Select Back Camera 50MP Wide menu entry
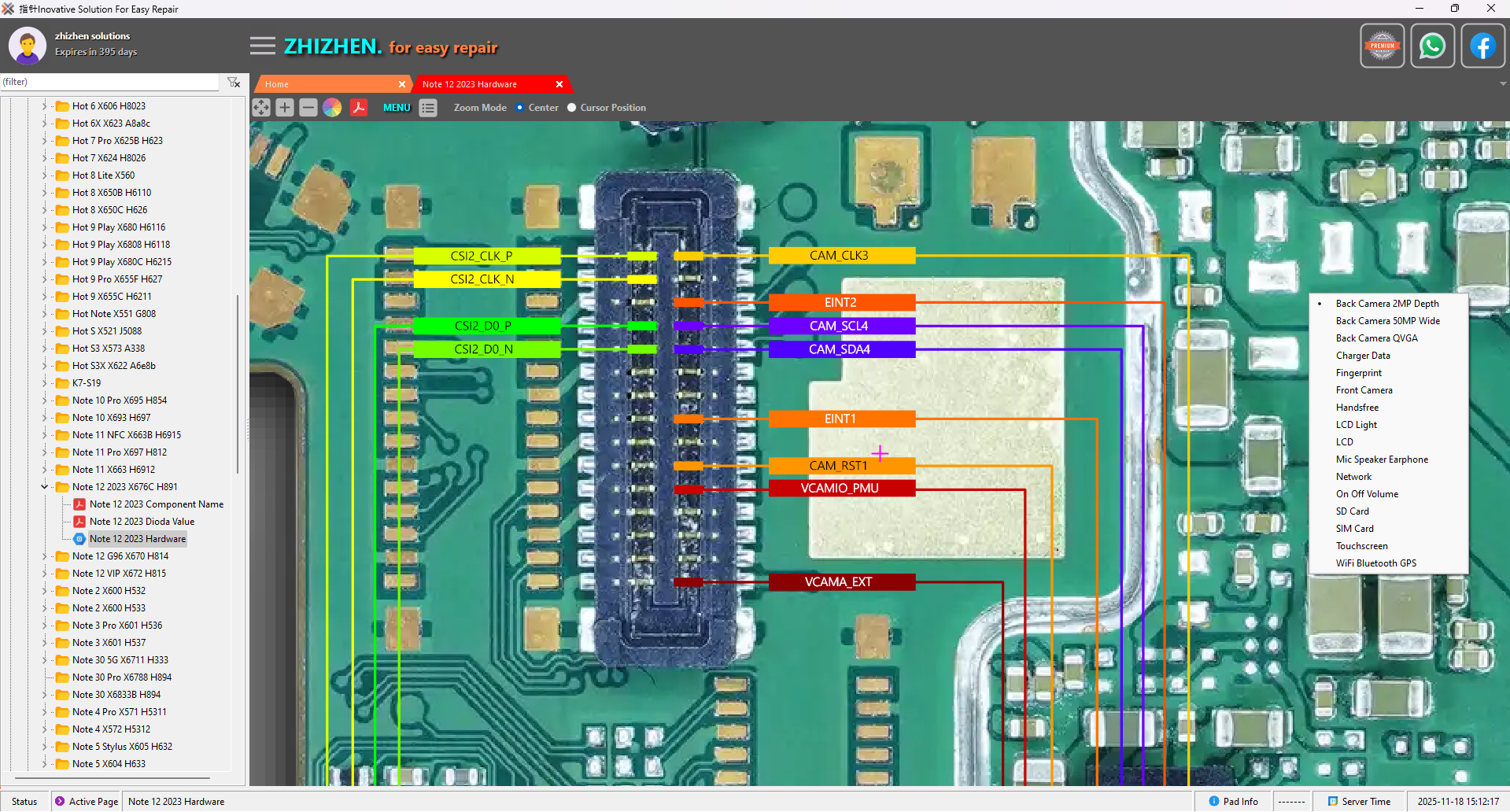Image resolution: width=1510 pixels, height=812 pixels. [1388, 321]
